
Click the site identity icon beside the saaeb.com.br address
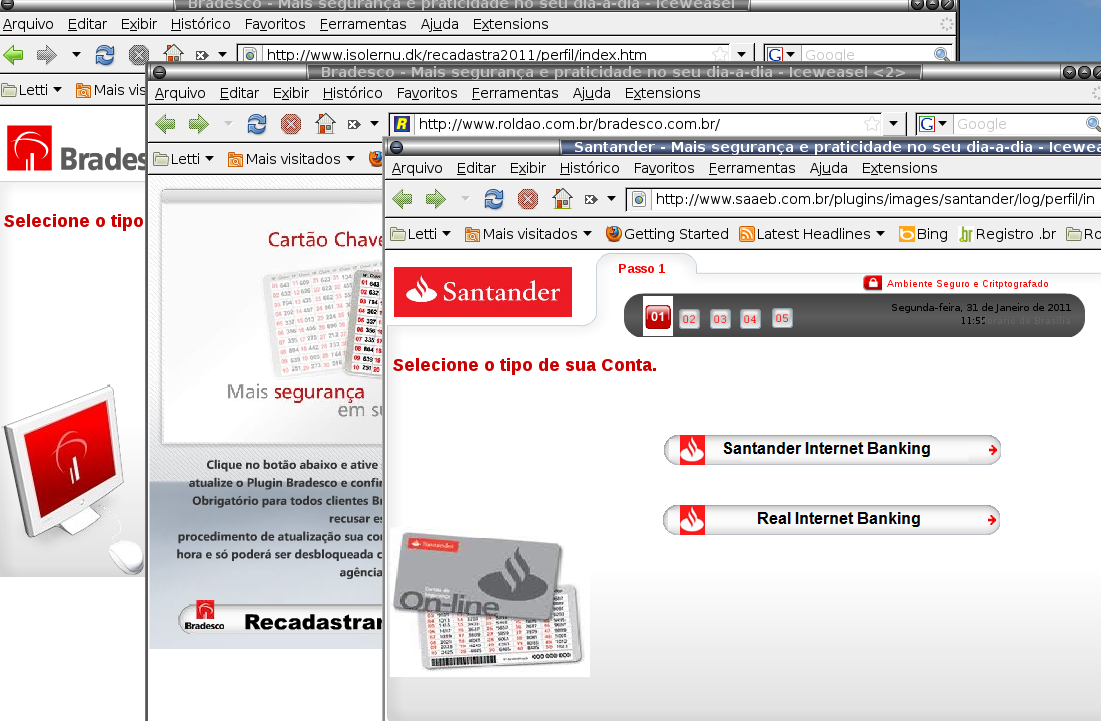click(639, 199)
